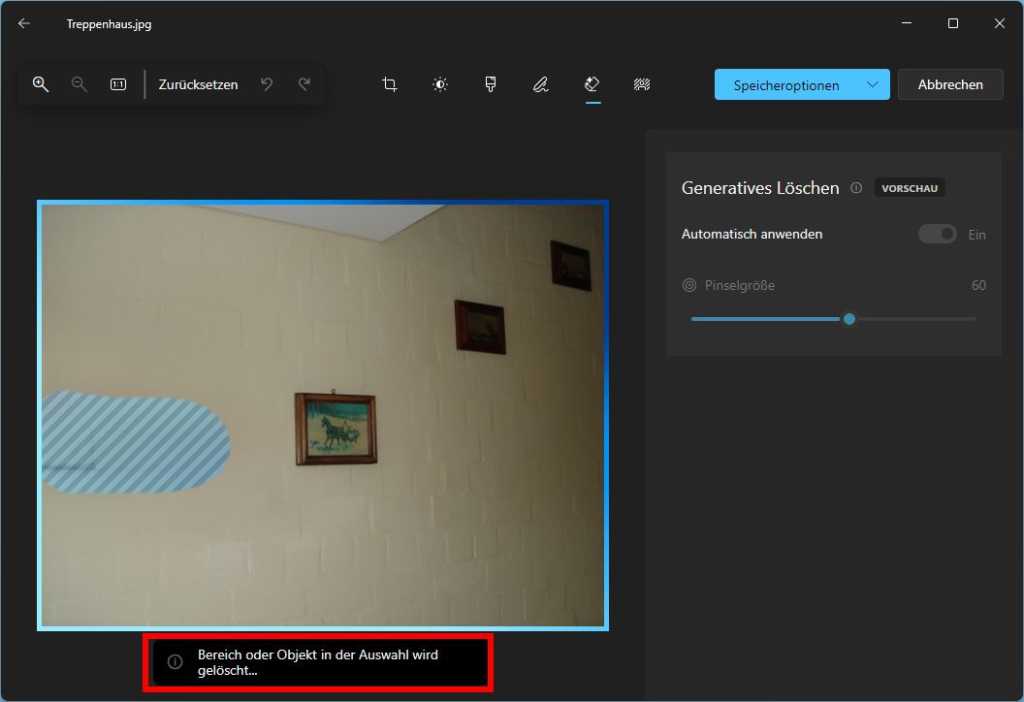
Task: Switch to 1:1 view of the image
Action: click(x=117, y=84)
